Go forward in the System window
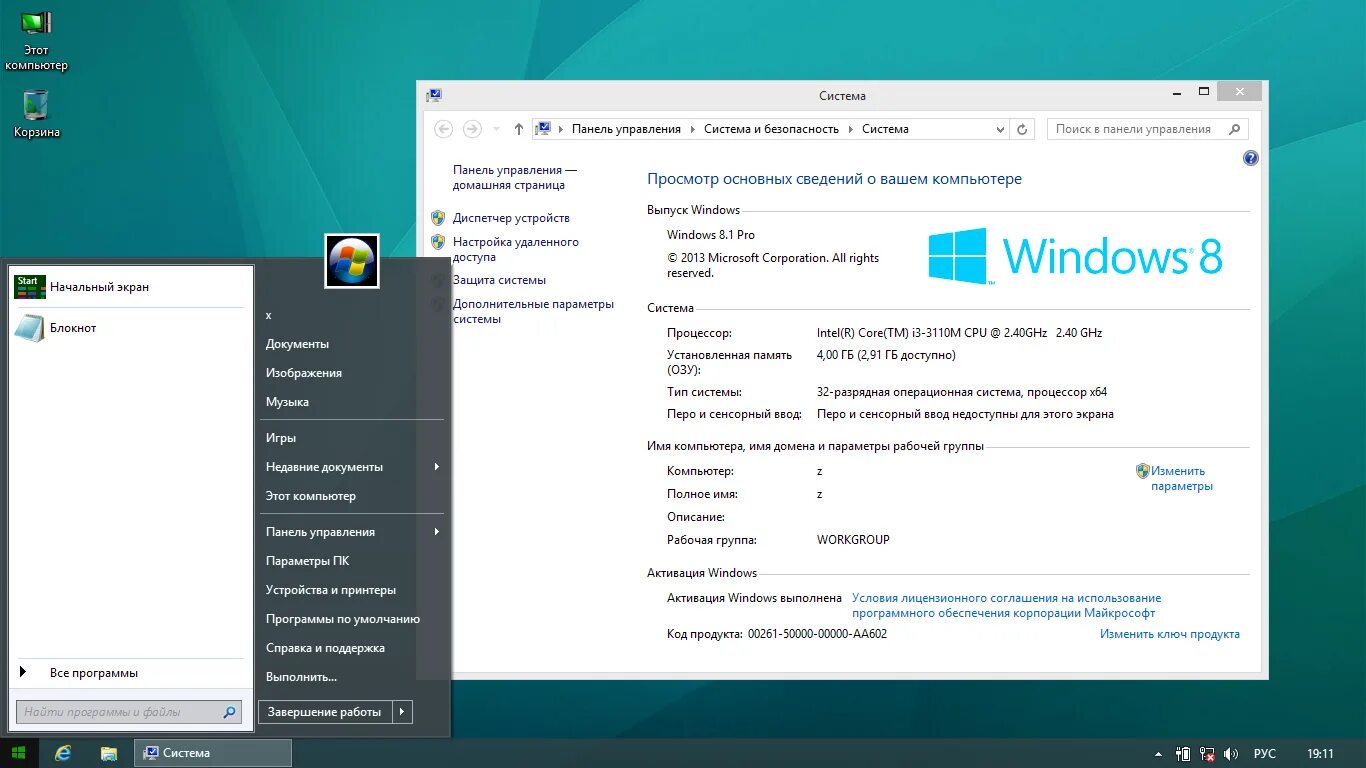 click(x=472, y=129)
